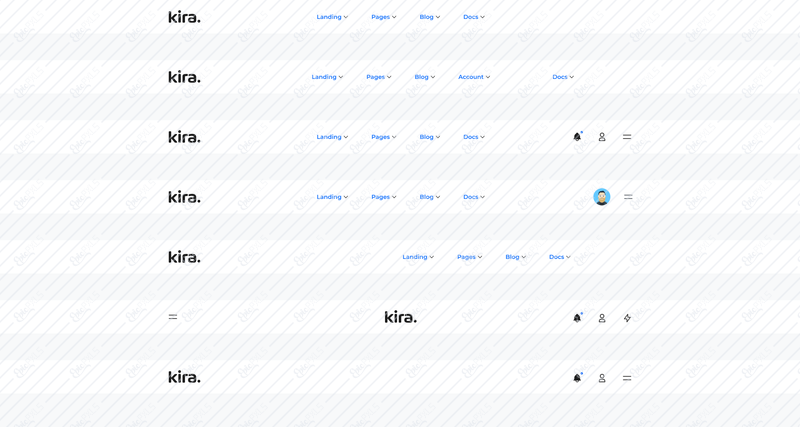Expand Docs dropdown in the topmost navbar
The width and height of the screenshot is (800, 427).
point(474,17)
